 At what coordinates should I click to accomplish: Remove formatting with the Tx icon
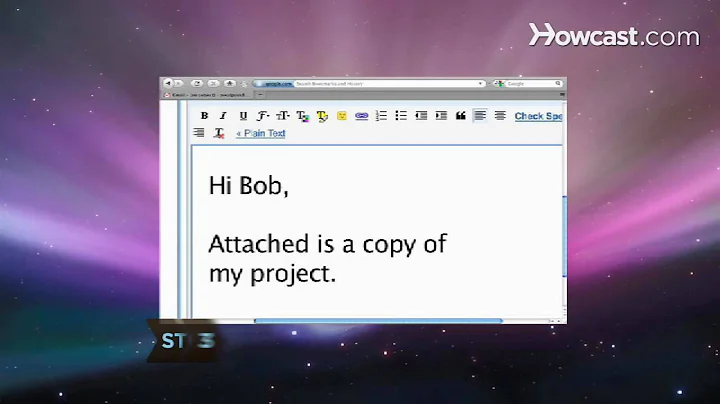[x=219, y=133]
